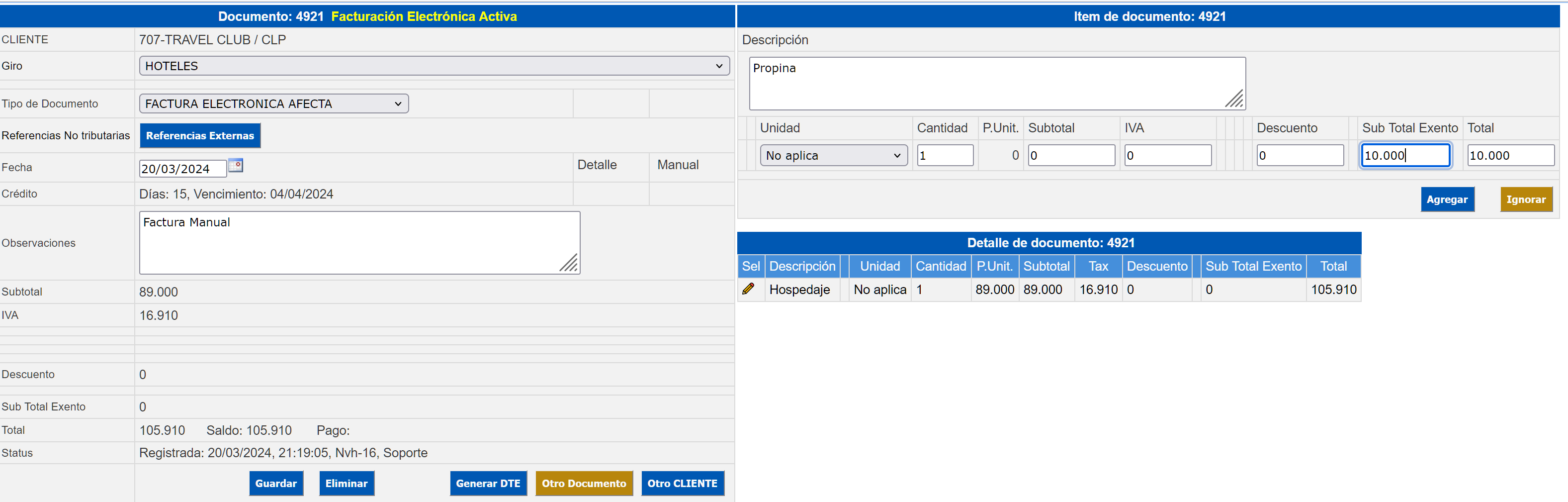The height and width of the screenshot is (502, 1568).
Task: Click the 89.000 P.Unit. cell in detail table
Action: (x=995, y=290)
